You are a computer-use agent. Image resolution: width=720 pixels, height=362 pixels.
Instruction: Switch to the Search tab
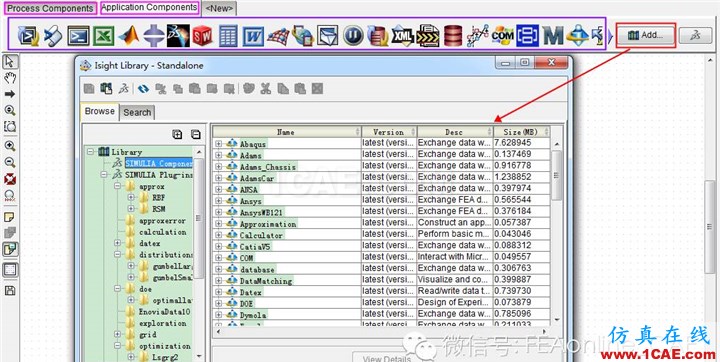tap(137, 113)
